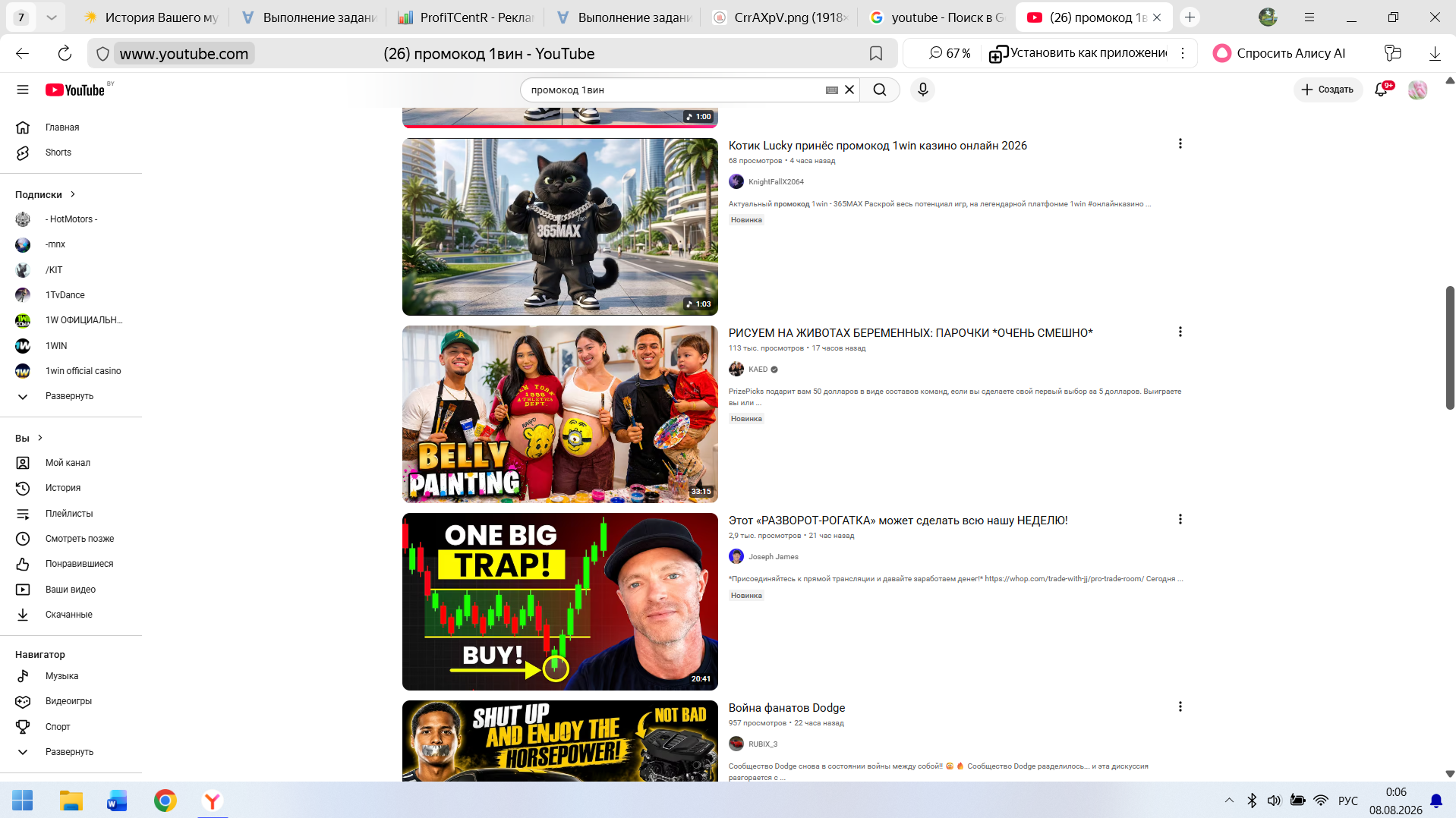Screen dimensions: 1456x818
Task: Click the KAED channel avatar
Action: (x=736, y=369)
